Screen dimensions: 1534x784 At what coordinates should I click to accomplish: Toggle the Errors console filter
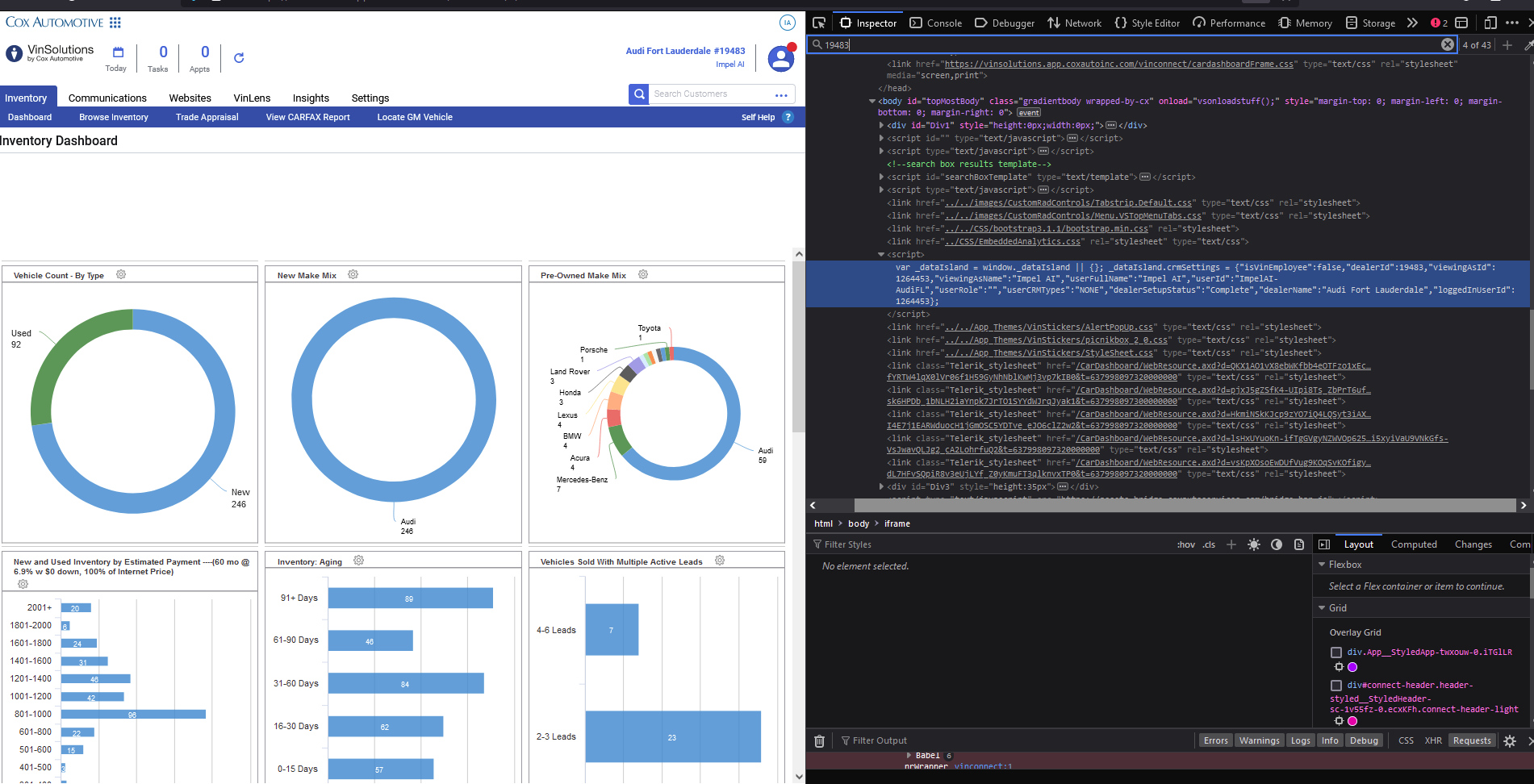[x=1215, y=740]
